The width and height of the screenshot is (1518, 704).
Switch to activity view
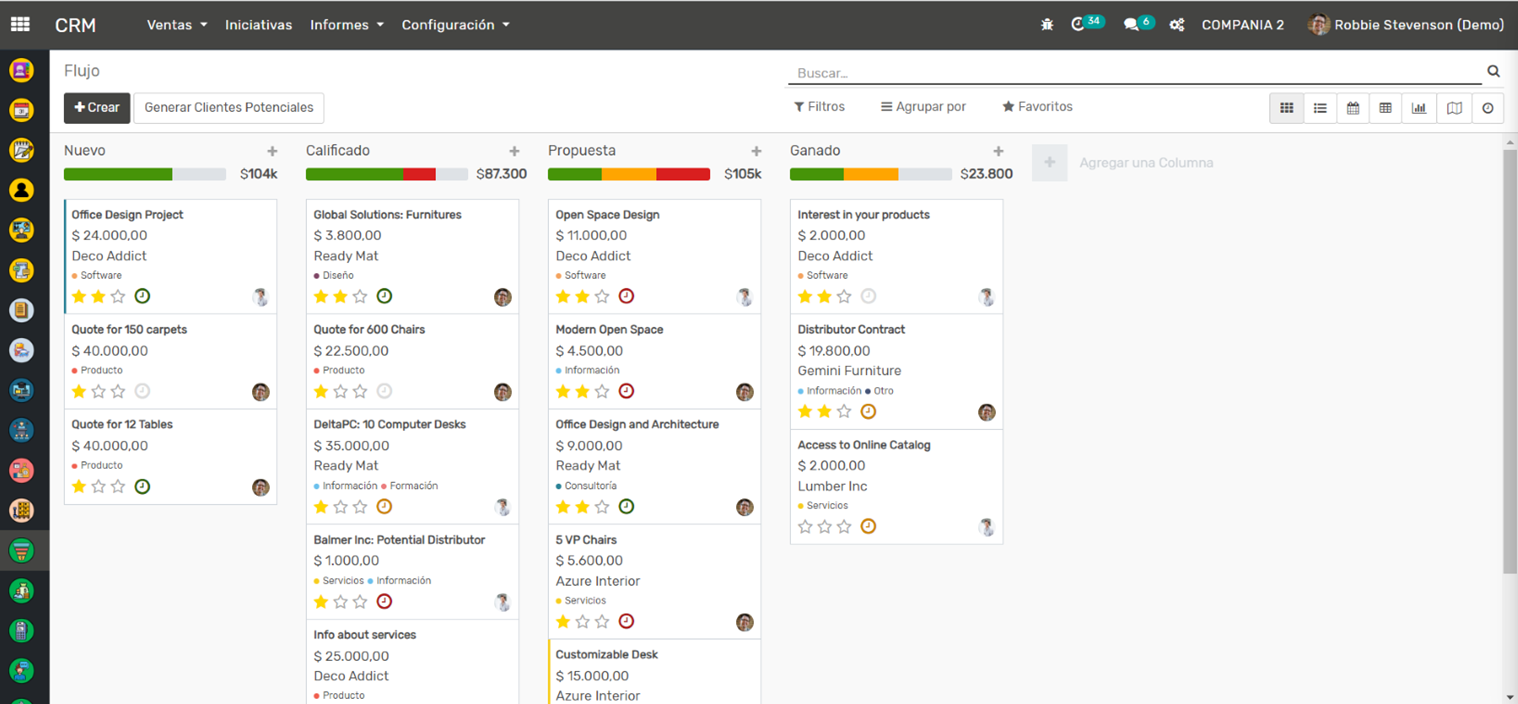[x=1488, y=108]
